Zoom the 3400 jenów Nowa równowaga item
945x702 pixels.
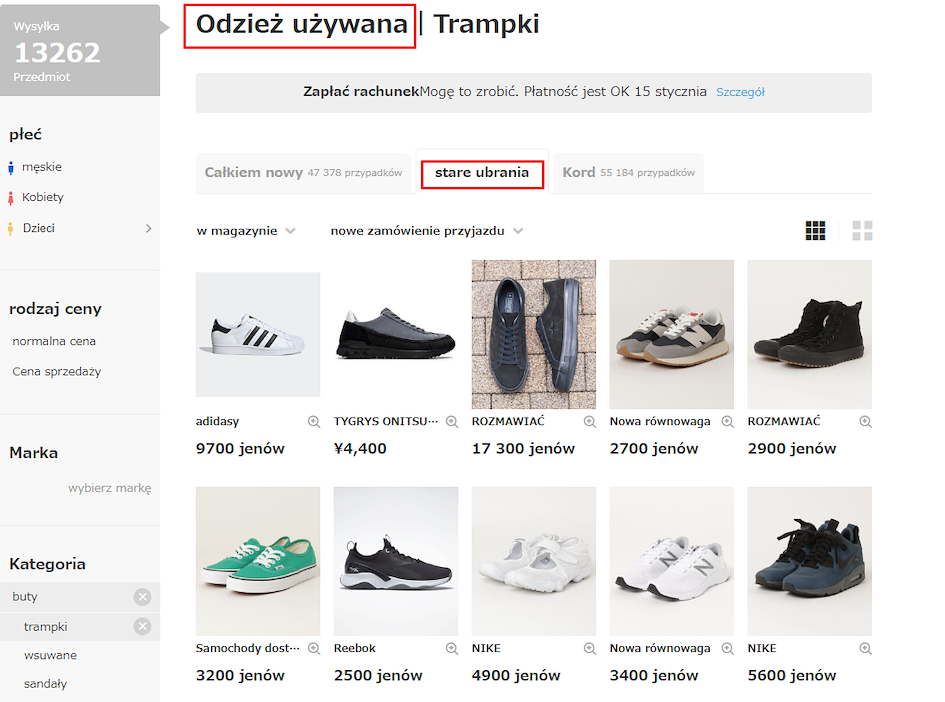point(727,648)
